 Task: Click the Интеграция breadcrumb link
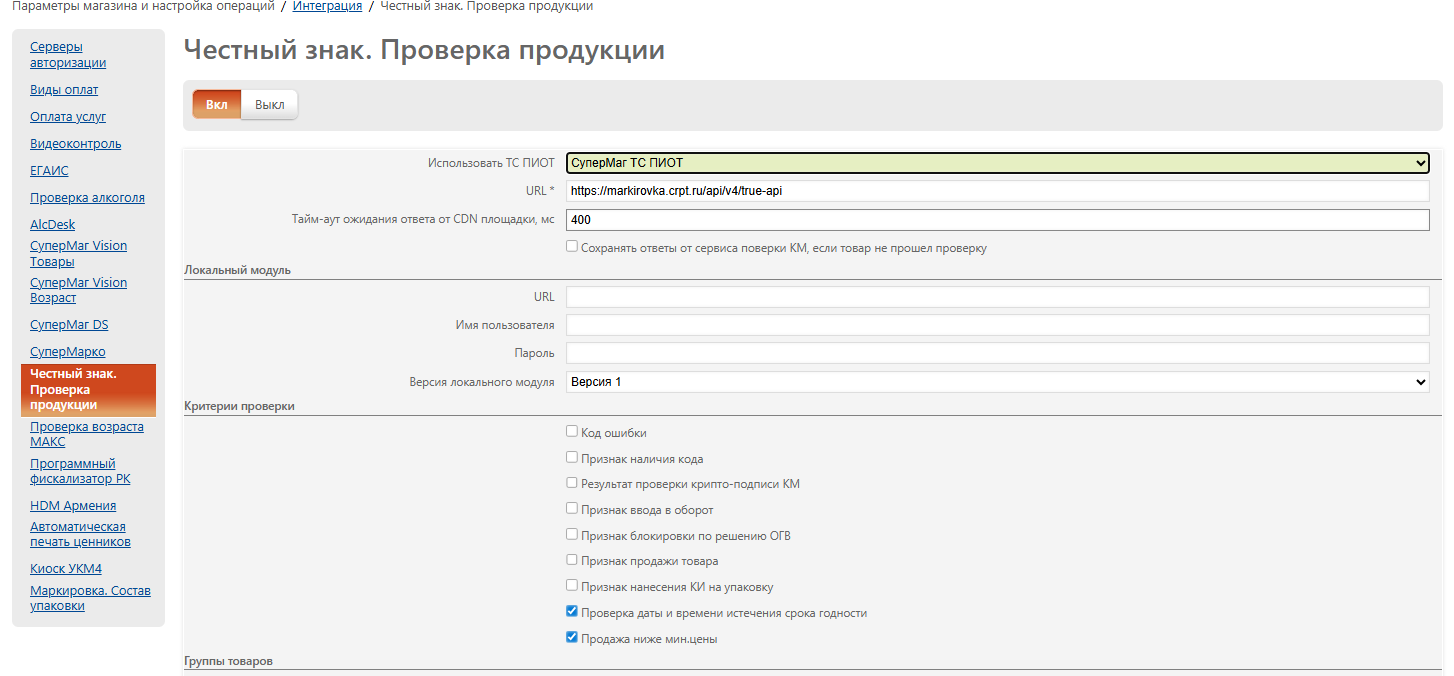(x=327, y=6)
